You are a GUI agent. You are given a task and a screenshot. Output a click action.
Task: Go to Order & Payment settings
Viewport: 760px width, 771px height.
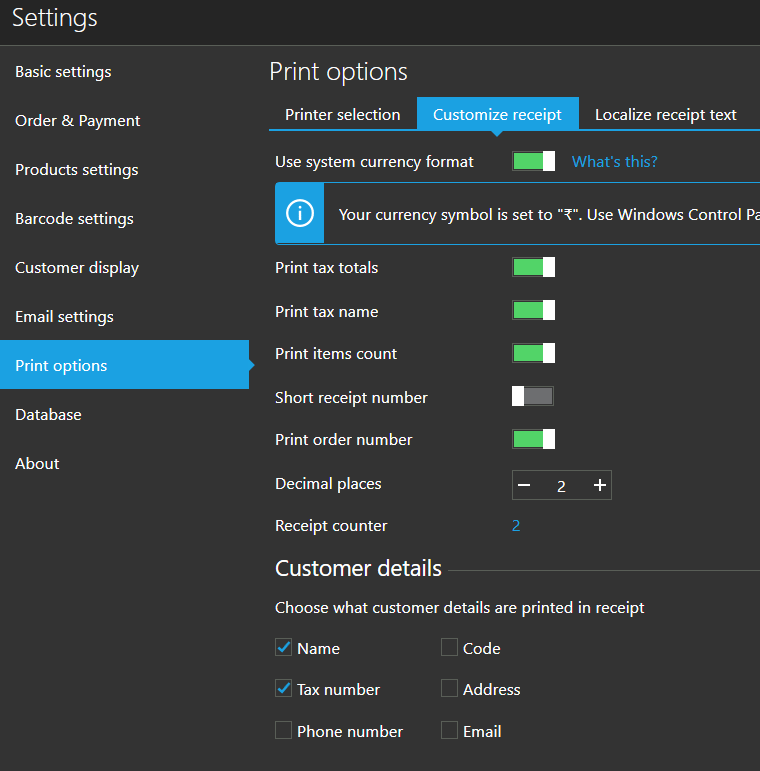tap(77, 121)
